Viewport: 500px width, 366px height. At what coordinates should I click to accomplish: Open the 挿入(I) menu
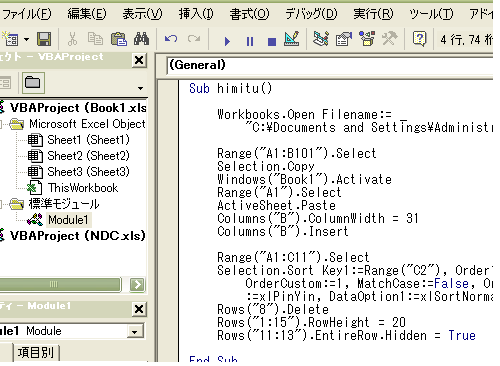(x=196, y=14)
